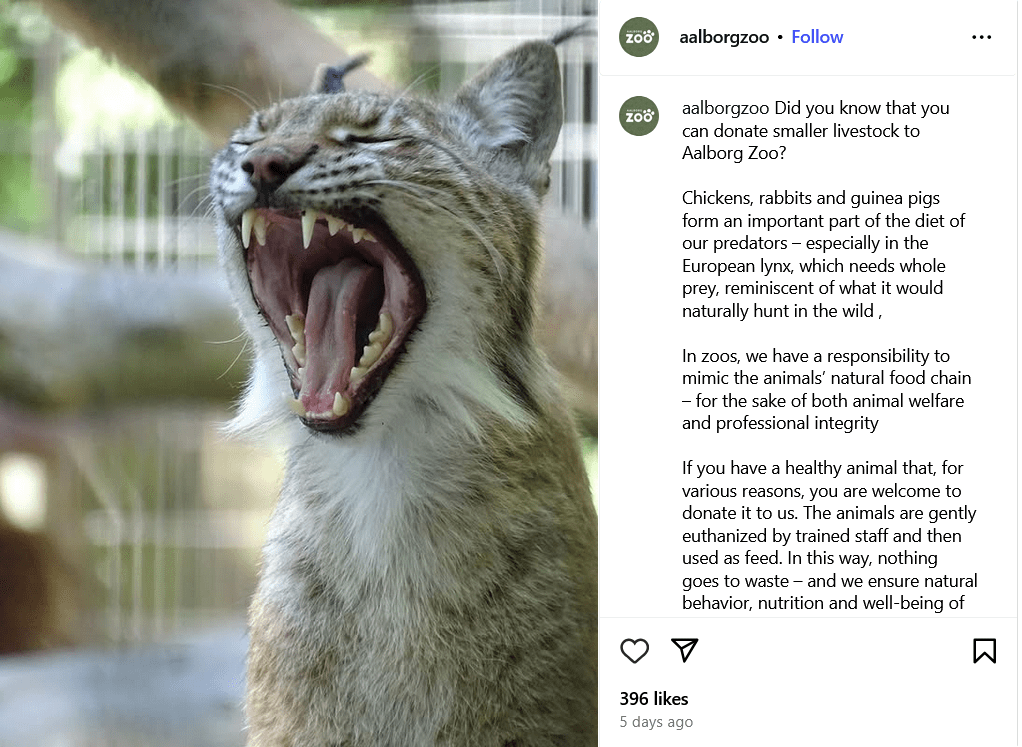Click the 5 days ago timestamp

[656, 722]
